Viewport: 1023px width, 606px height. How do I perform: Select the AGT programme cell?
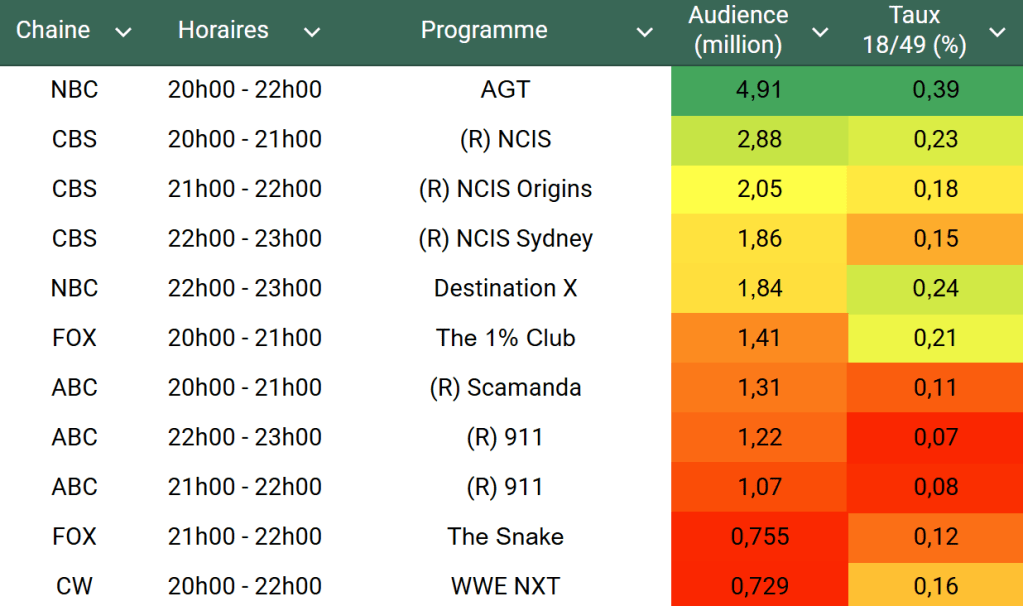[505, 90]
